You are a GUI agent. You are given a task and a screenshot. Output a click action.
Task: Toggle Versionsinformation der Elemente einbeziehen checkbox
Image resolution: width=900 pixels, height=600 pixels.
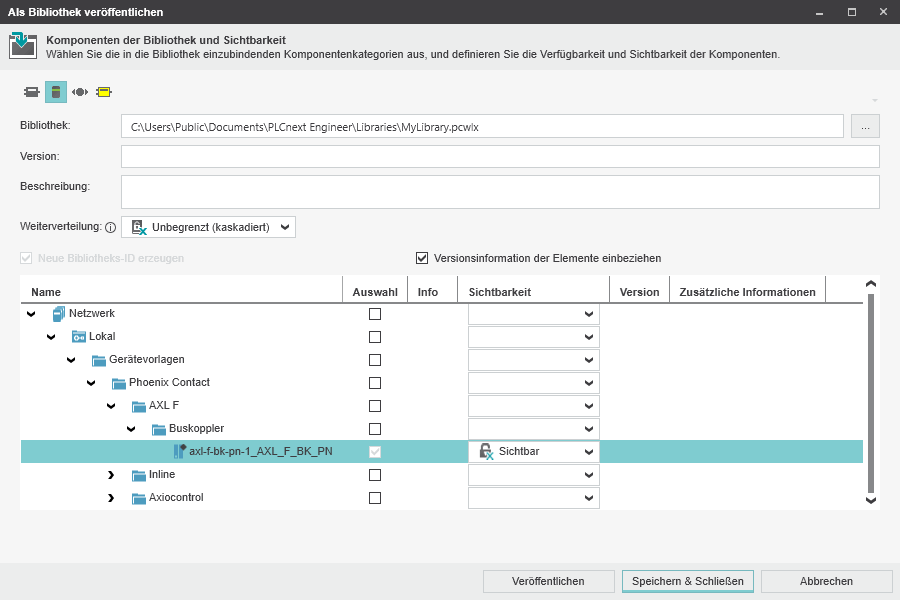[x=422, y=258]
